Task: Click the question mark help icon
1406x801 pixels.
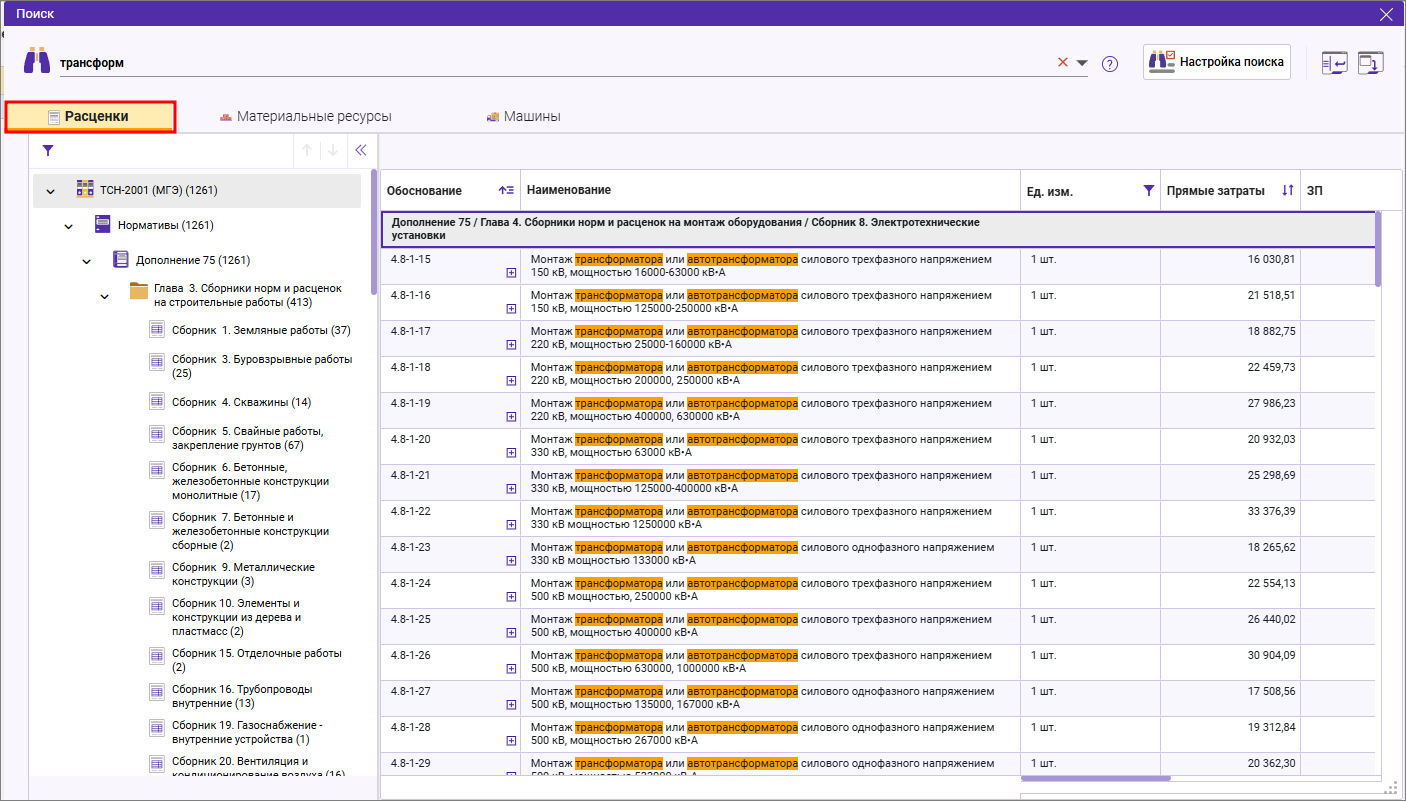Action: [x=1109, y=64]
